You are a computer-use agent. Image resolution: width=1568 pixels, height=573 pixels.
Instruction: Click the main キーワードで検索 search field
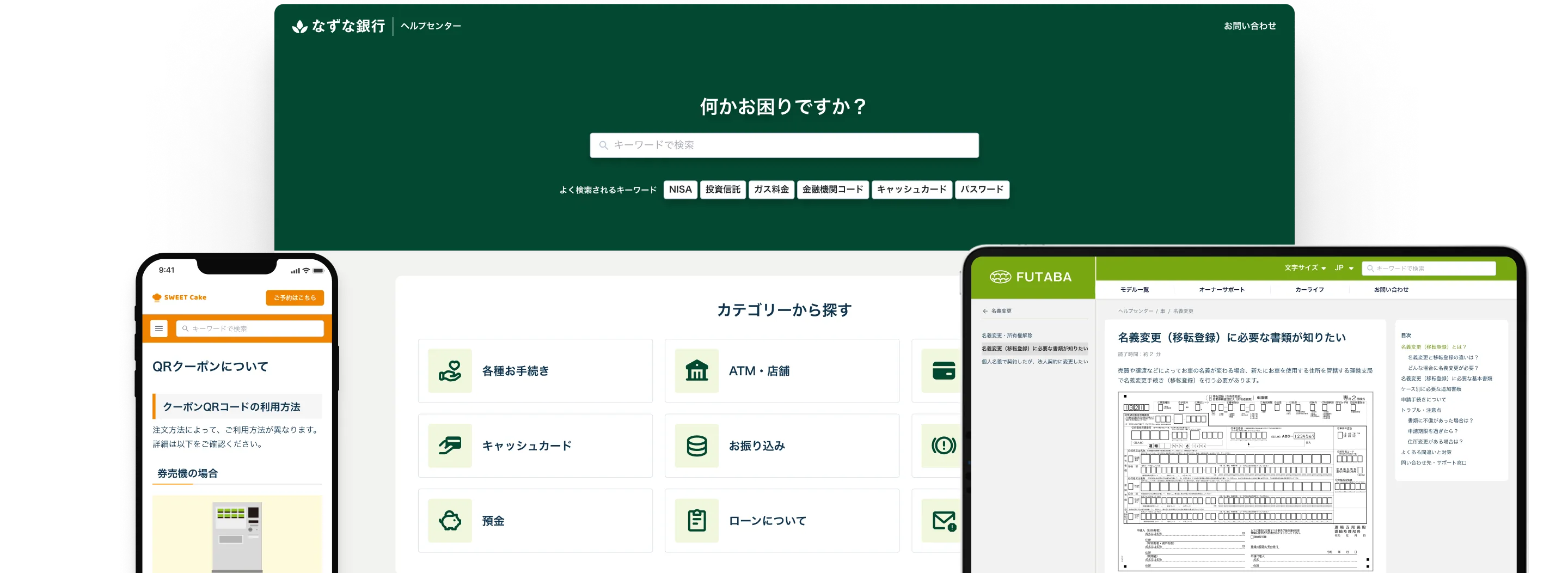pos(784,145)
